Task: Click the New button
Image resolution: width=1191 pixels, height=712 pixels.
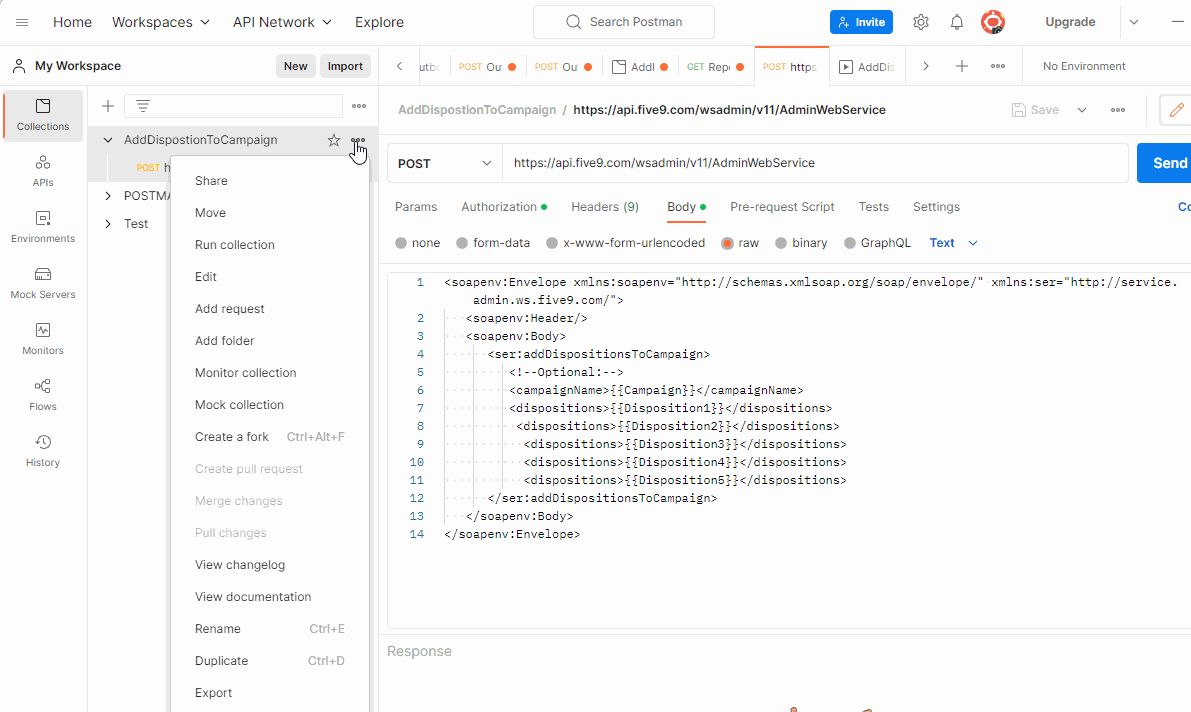Action: pos(295,66)
